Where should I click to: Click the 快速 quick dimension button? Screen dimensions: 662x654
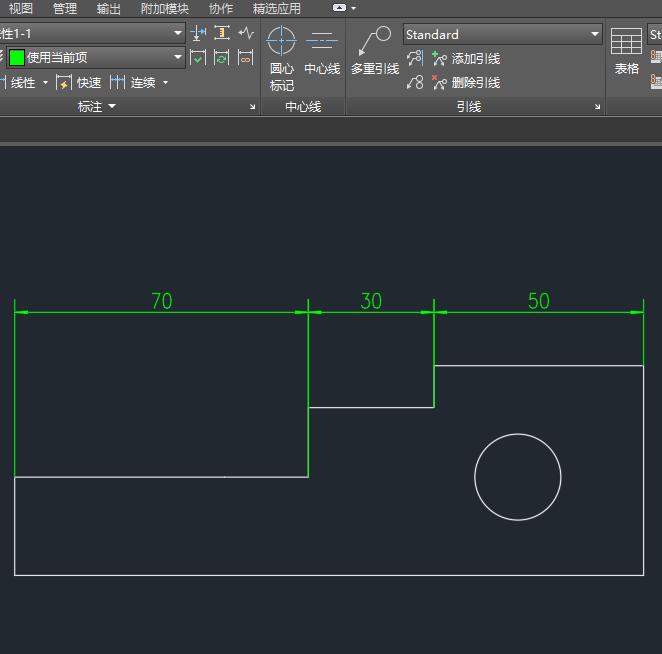(x=79, y=82)
